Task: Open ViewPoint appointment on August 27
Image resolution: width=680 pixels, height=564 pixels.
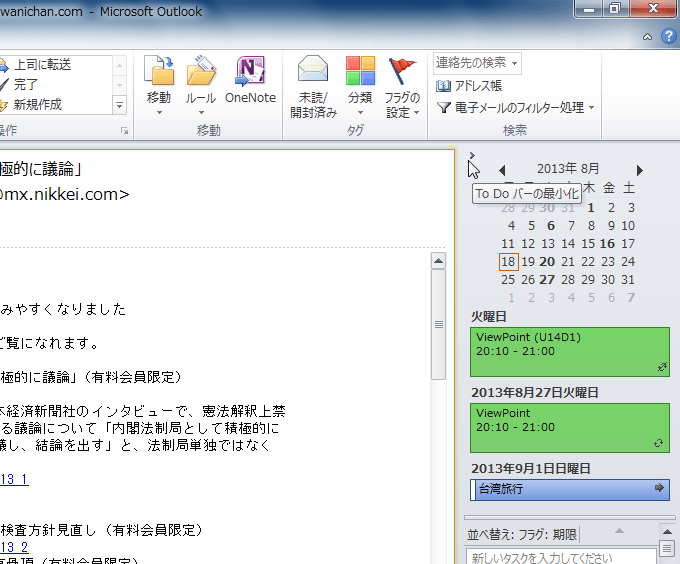Action: tap(570, 428)
